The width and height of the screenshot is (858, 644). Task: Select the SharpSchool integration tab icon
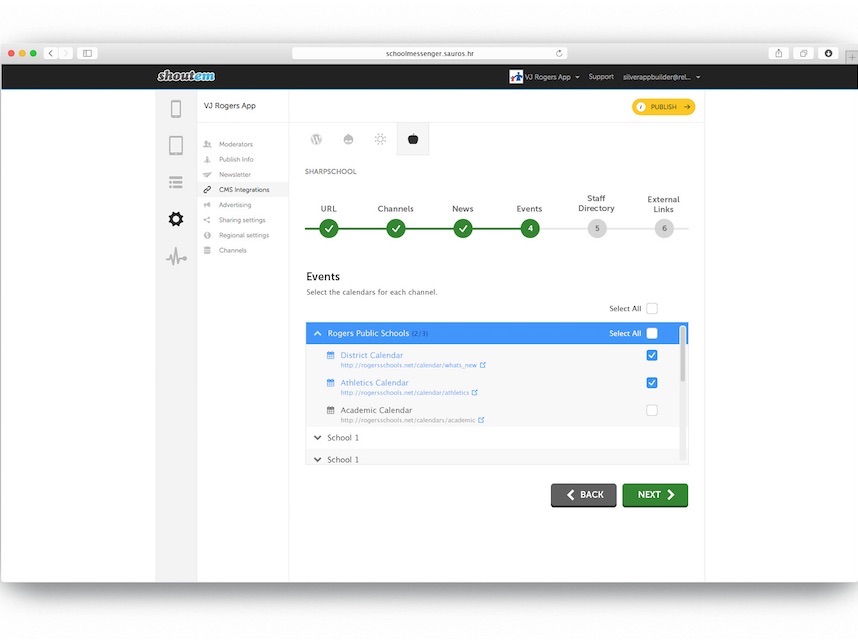413,140
